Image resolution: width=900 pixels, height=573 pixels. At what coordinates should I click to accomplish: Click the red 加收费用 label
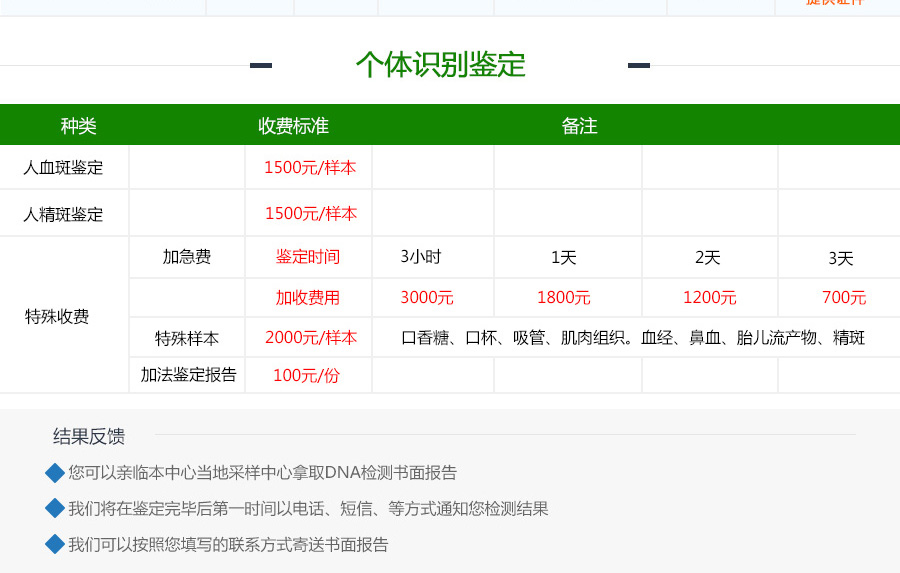click(x=308, y=297)
